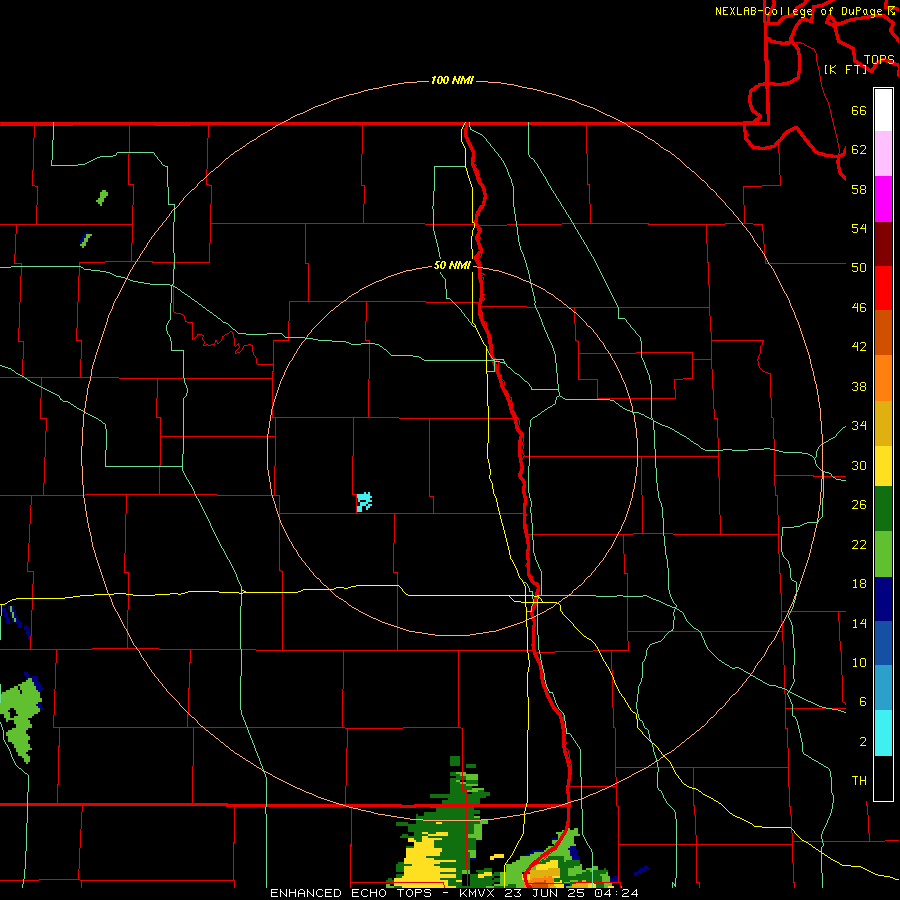Click the legend value 10

tap(859, 663)
